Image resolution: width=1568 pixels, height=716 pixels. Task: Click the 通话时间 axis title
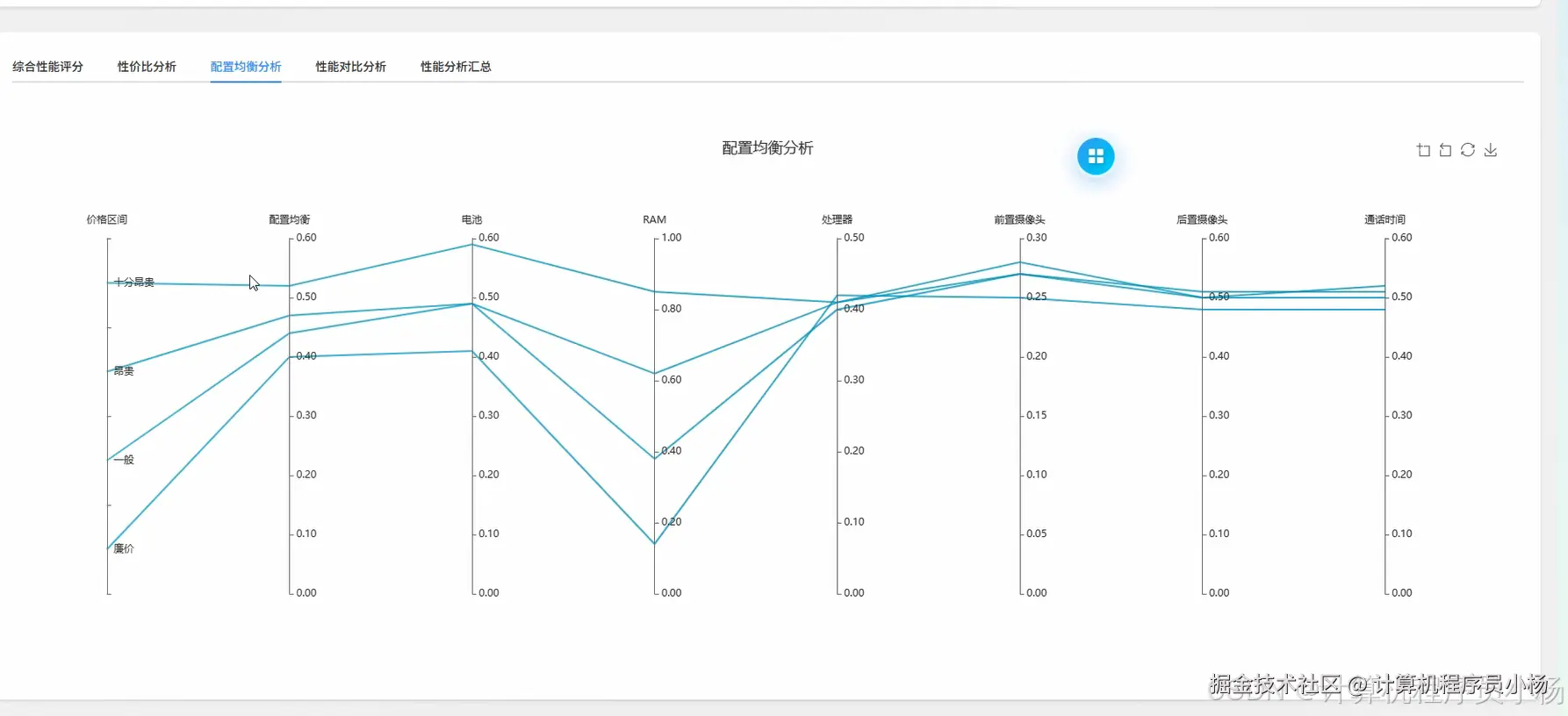[1385, 219]
